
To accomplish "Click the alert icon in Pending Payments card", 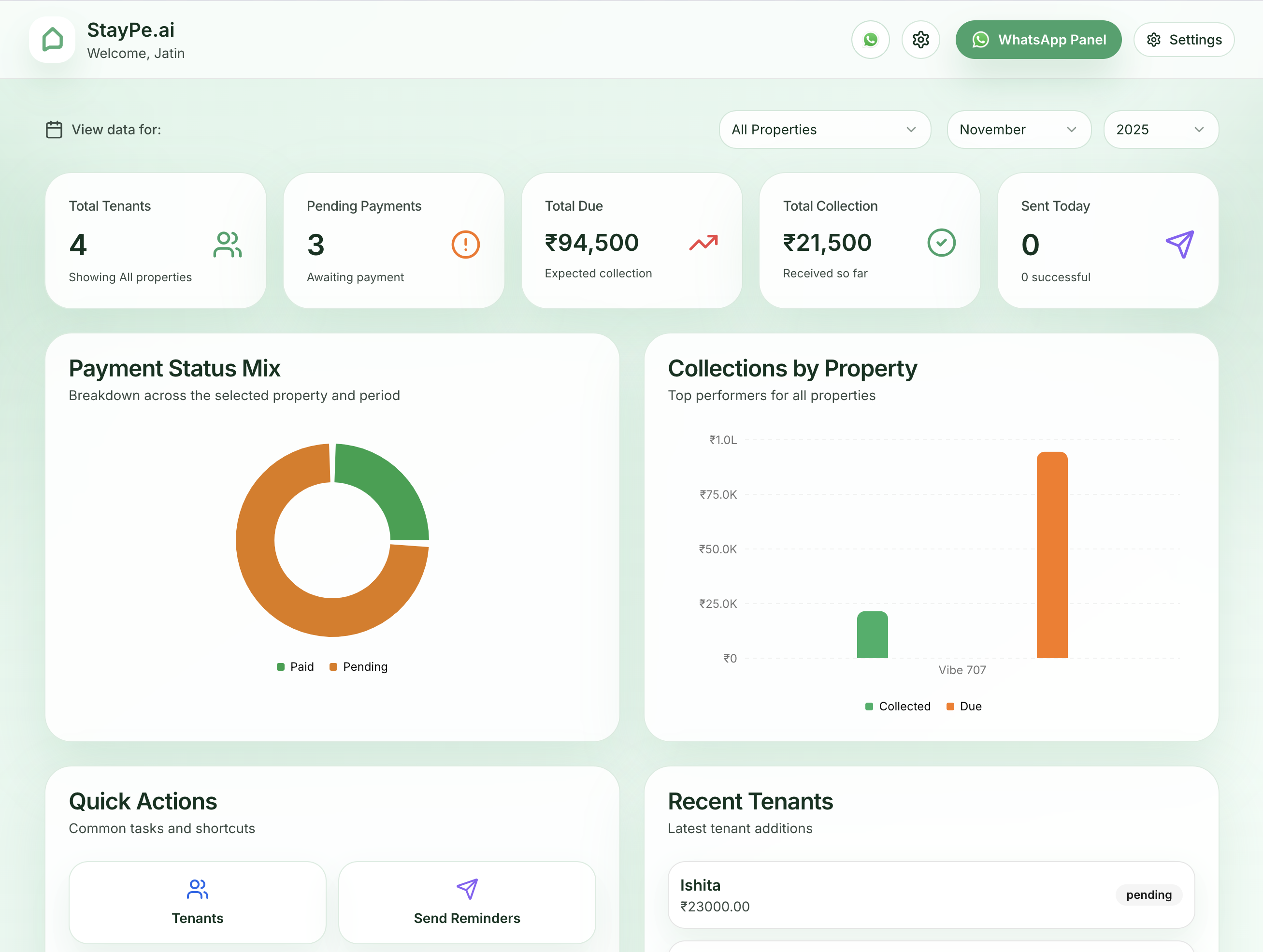I will point(465,245).
